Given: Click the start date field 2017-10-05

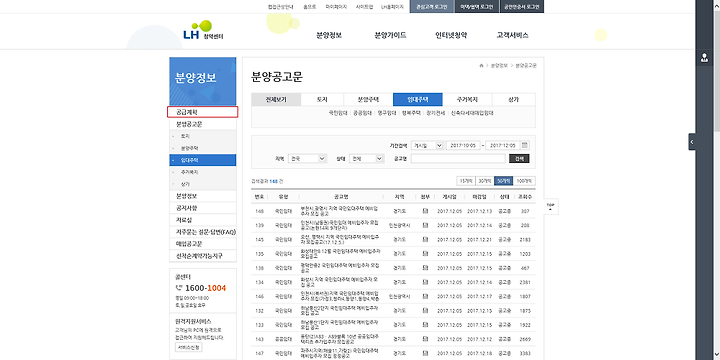Looking at the screenshot, I should [x=463, y=145].
